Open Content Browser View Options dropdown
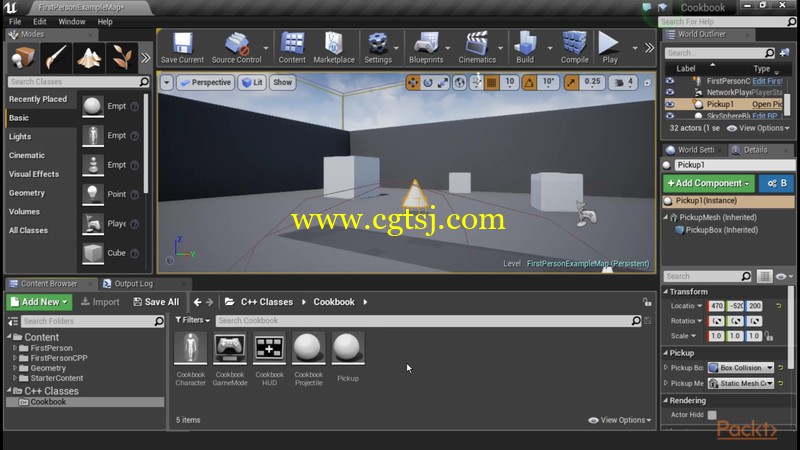Image resolution: width=800 pixels, height=450 pixels. coord(619,420)
